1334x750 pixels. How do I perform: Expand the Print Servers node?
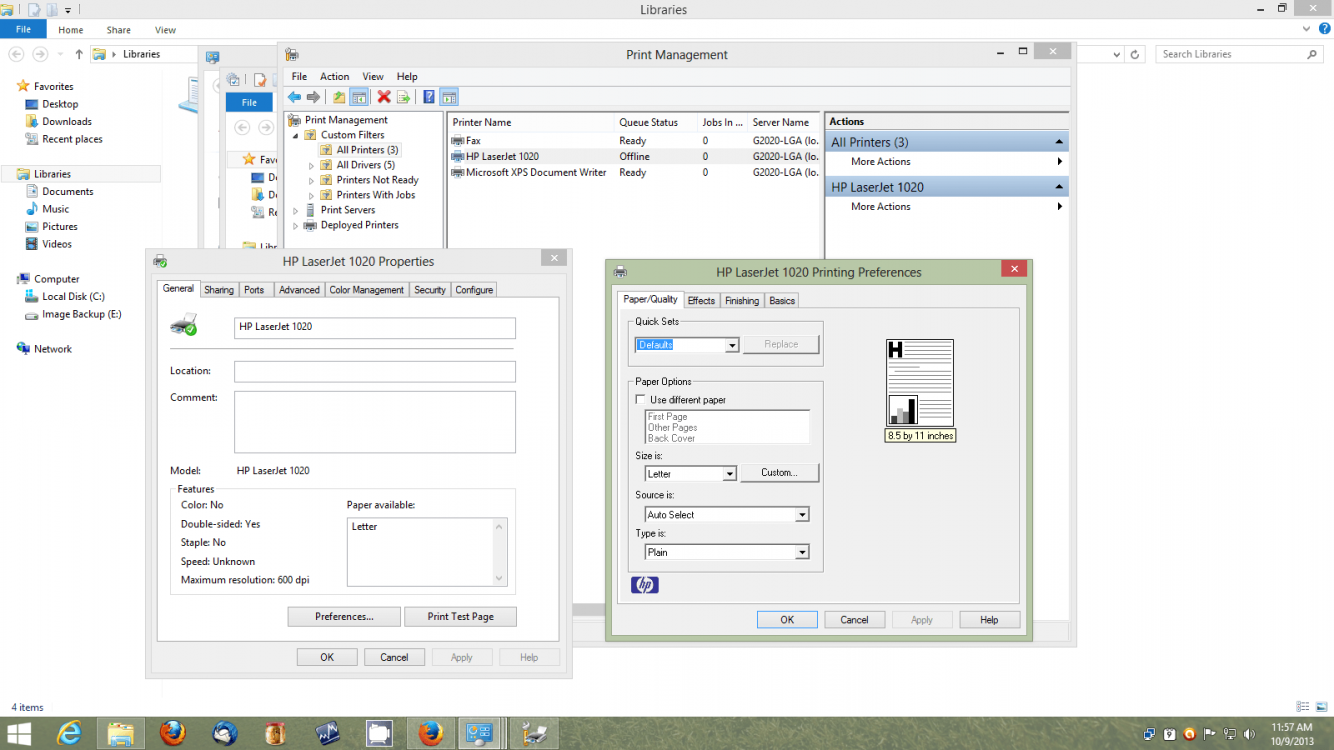click(295, 211)
